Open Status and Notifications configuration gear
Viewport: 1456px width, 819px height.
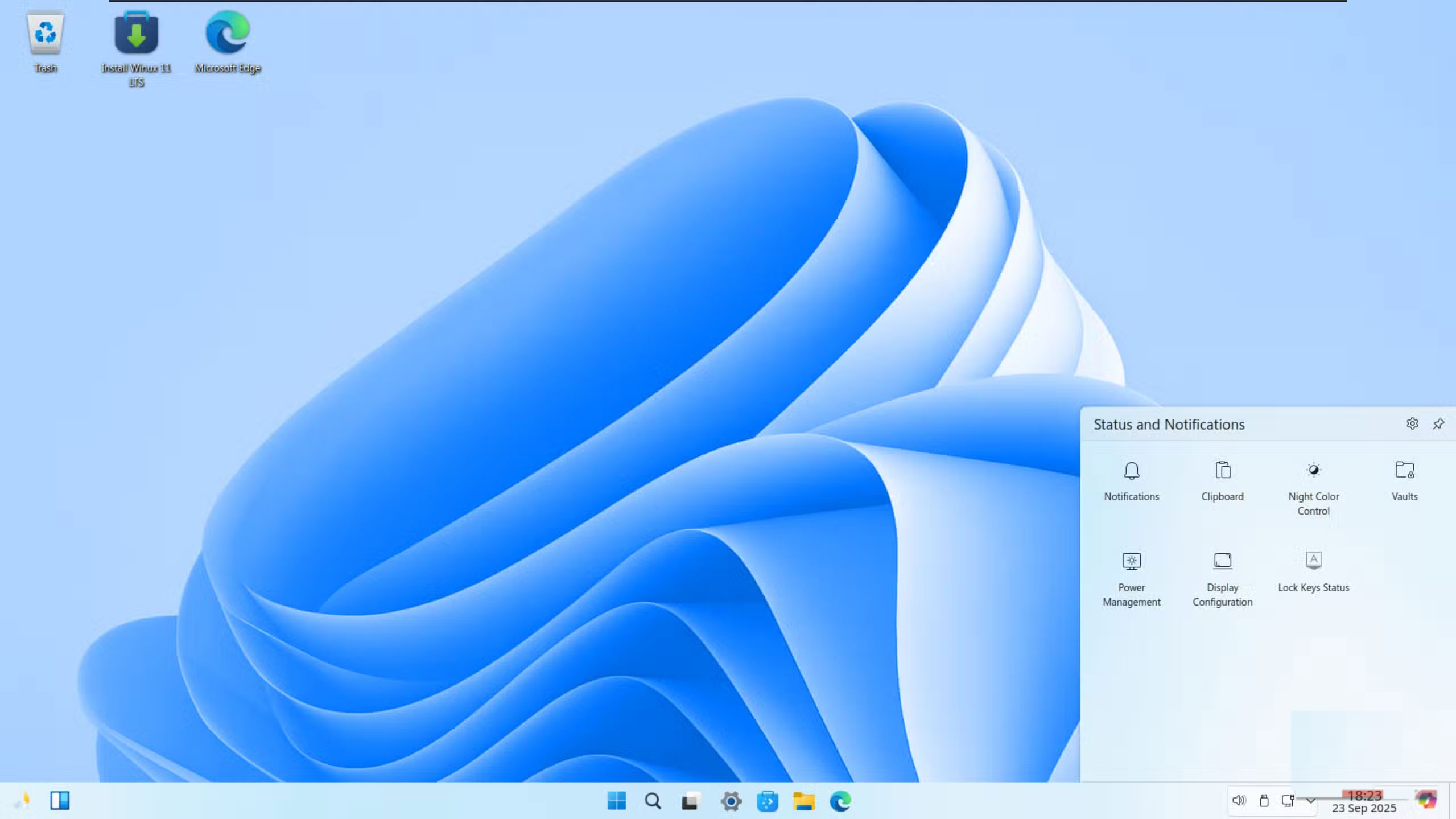(x=1413, y=423)
